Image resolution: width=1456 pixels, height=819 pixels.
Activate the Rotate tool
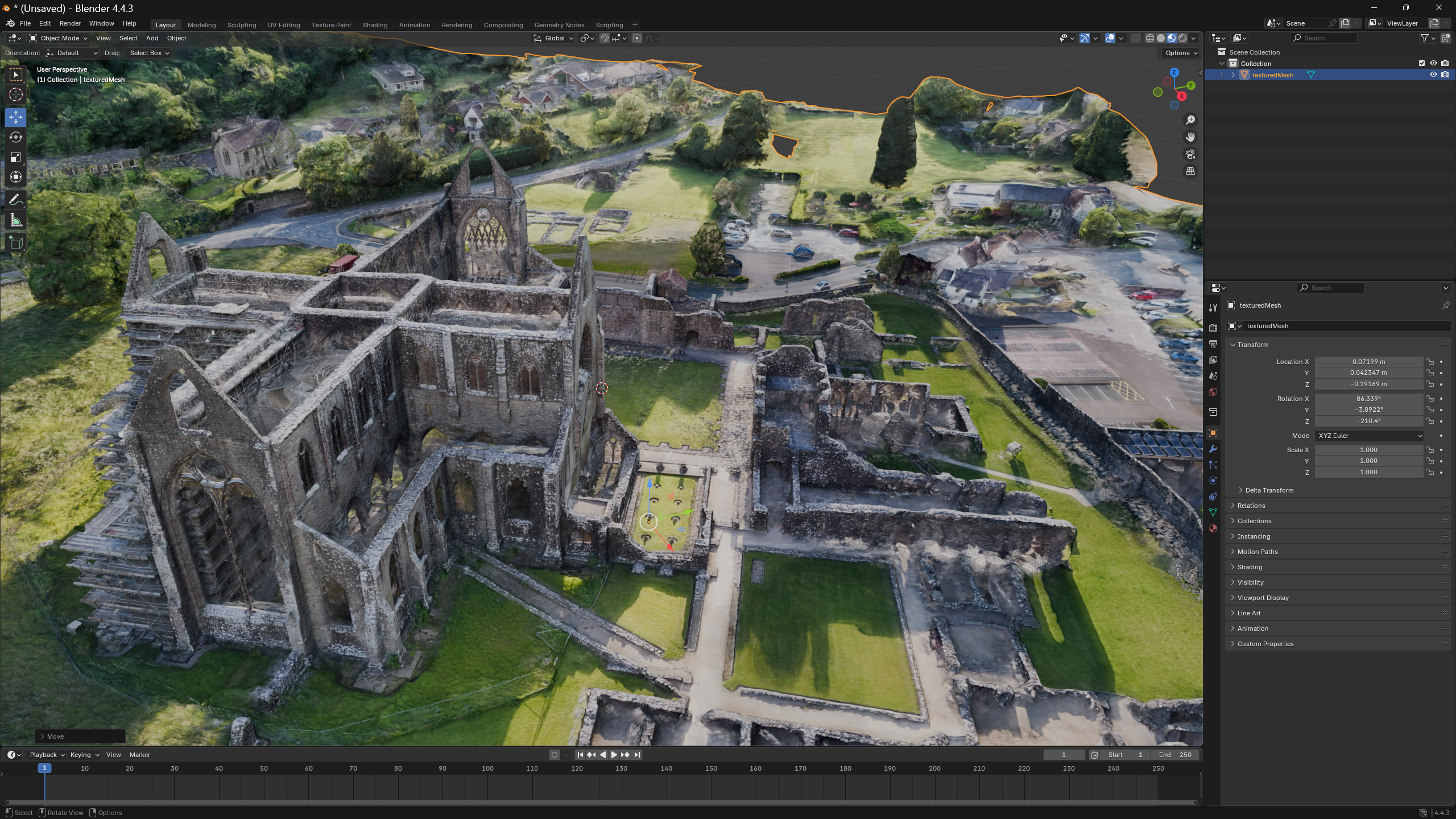click(x=16, y=137)
